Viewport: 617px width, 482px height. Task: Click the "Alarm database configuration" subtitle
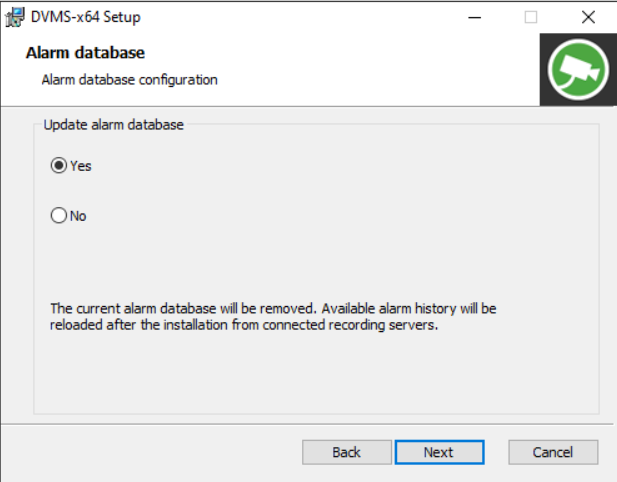[129, 79]
